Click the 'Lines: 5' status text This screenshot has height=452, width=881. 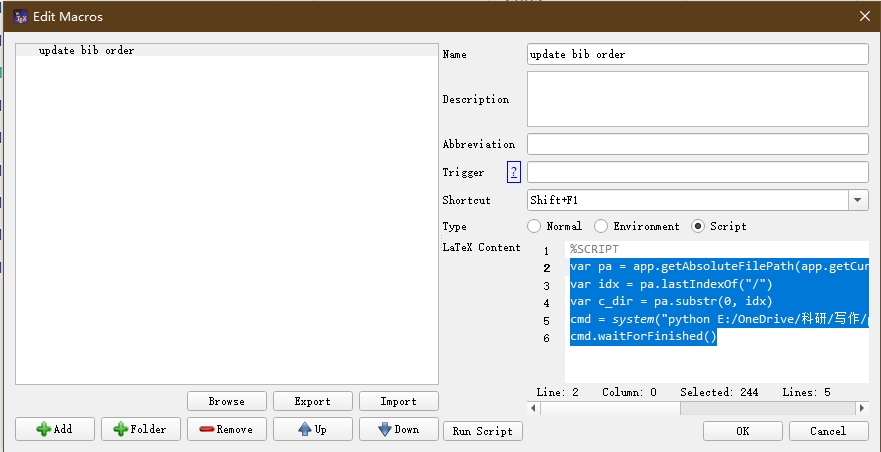[x=806, y=392]
